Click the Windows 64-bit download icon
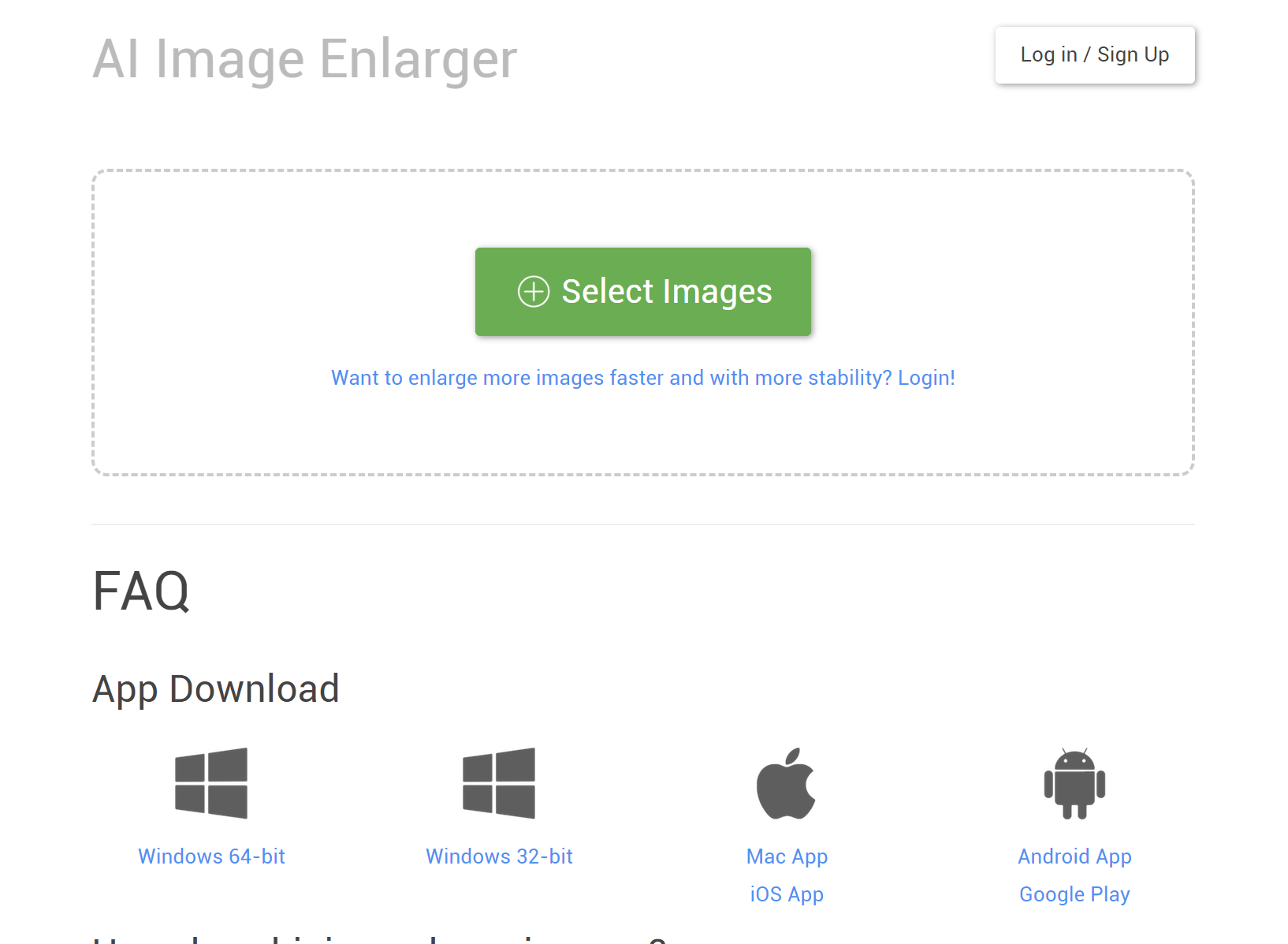The image size is (1288, 944). coord(211,783)
